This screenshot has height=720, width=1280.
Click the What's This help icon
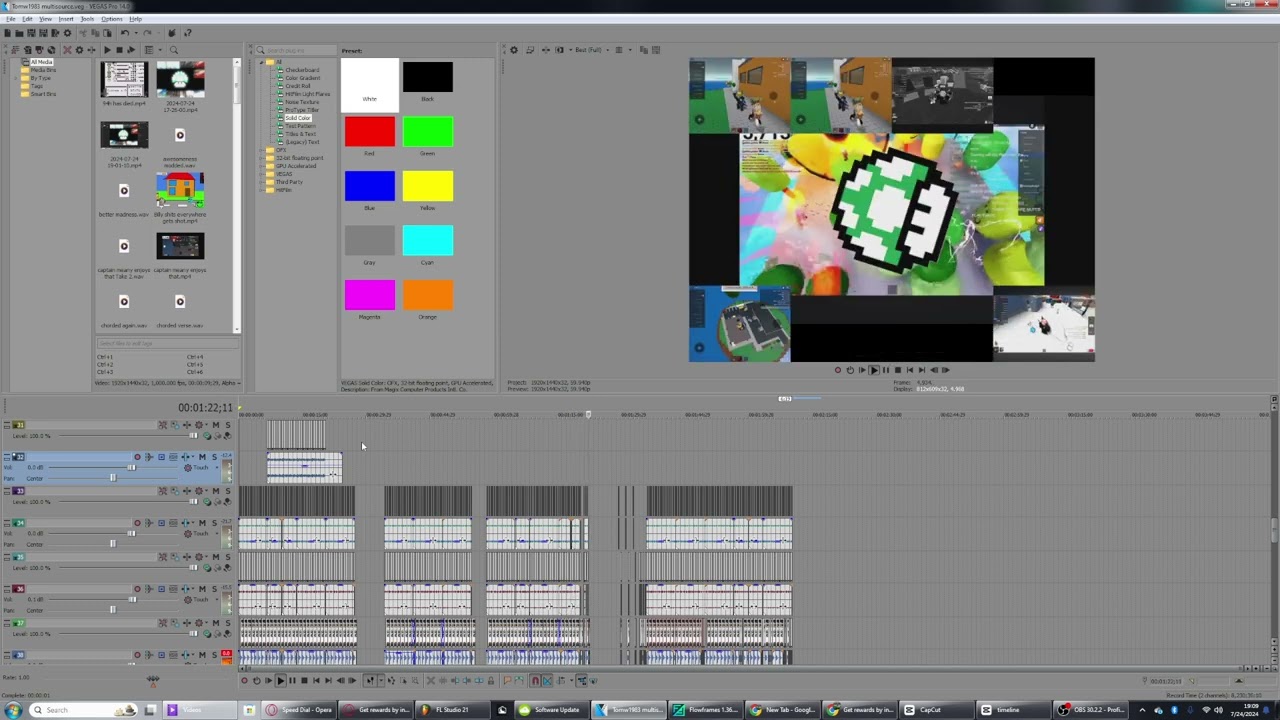(x=187, y=33)
